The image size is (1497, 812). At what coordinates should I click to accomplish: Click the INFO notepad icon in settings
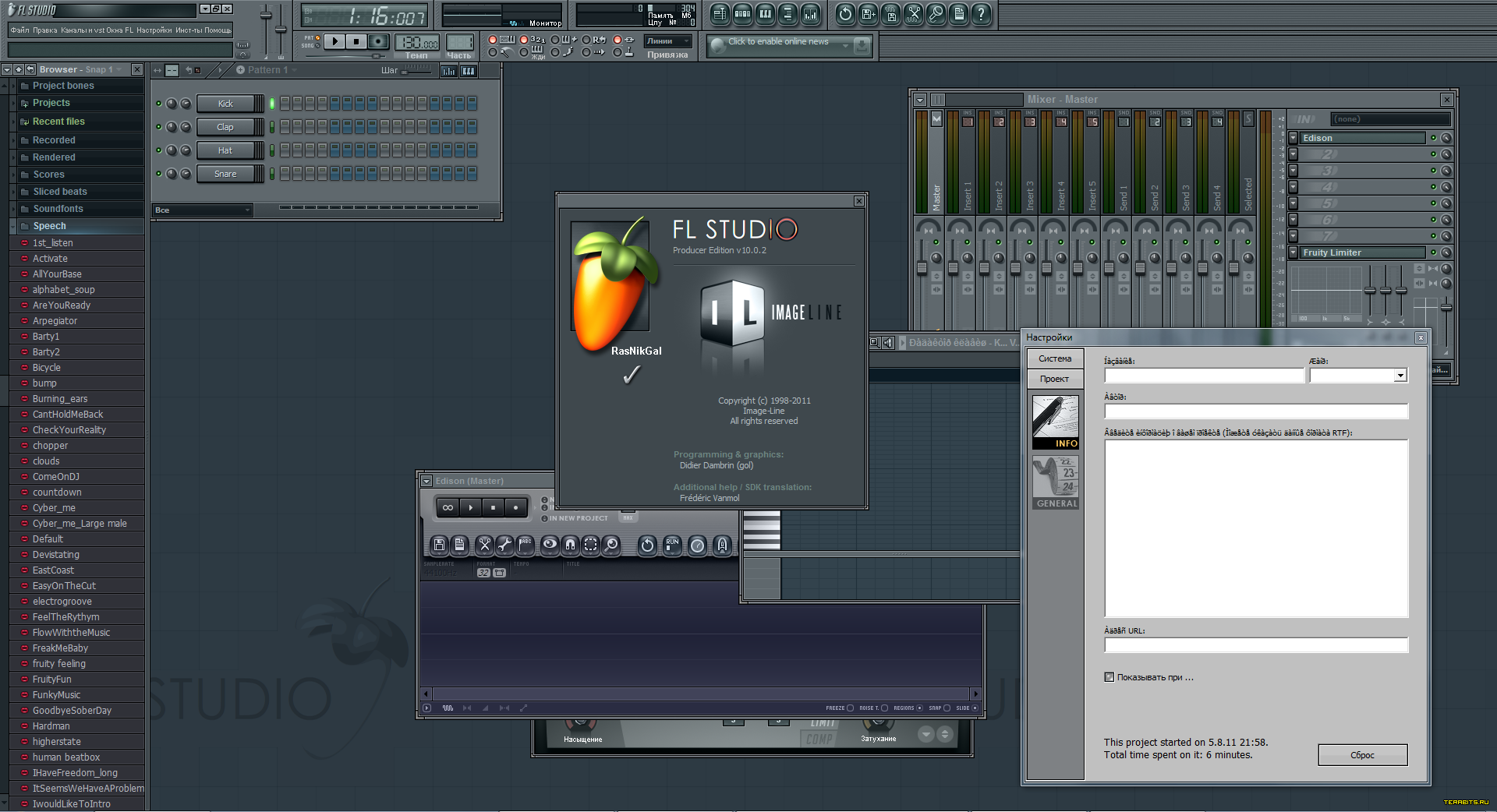point(1056,422)
